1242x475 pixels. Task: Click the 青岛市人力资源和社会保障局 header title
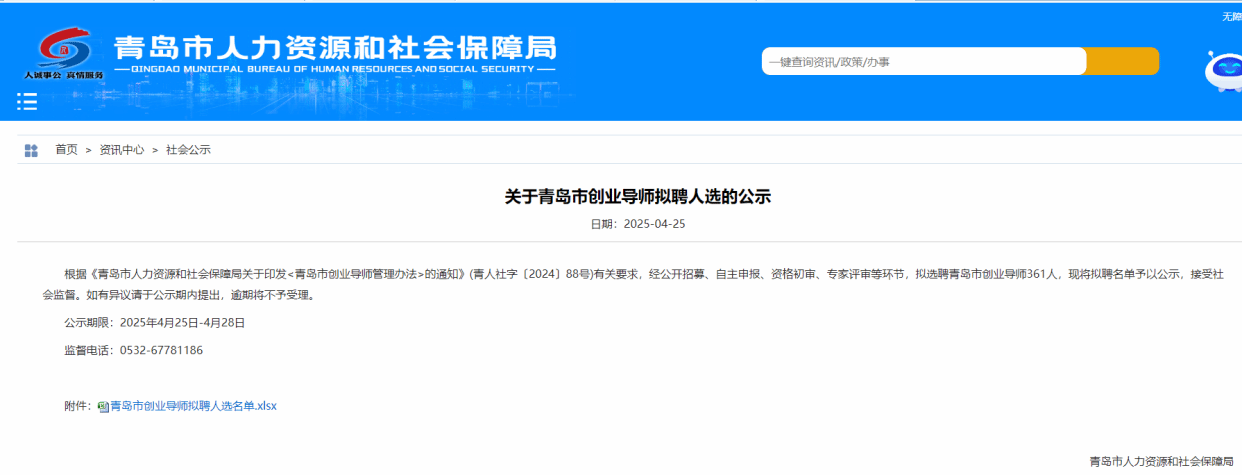pyautogui.click(x=334, y=47)
